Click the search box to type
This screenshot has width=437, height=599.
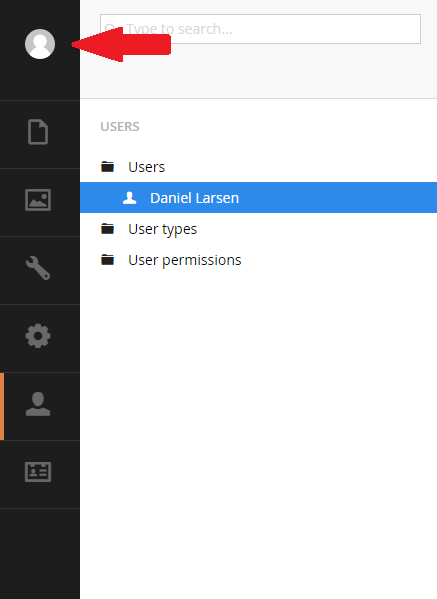coord(260,29)
